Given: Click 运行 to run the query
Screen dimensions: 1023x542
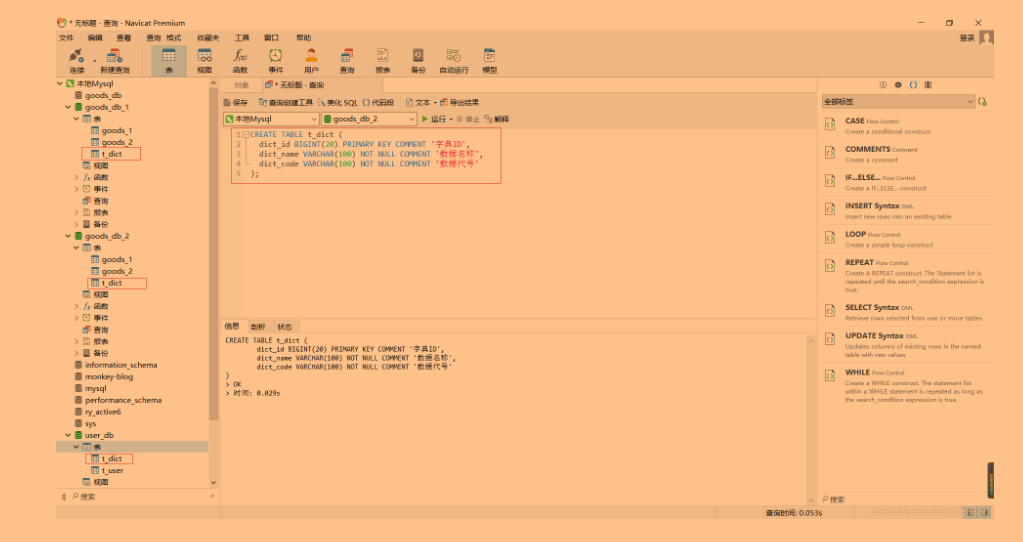Looking at the screenshot, I should 433,119.
